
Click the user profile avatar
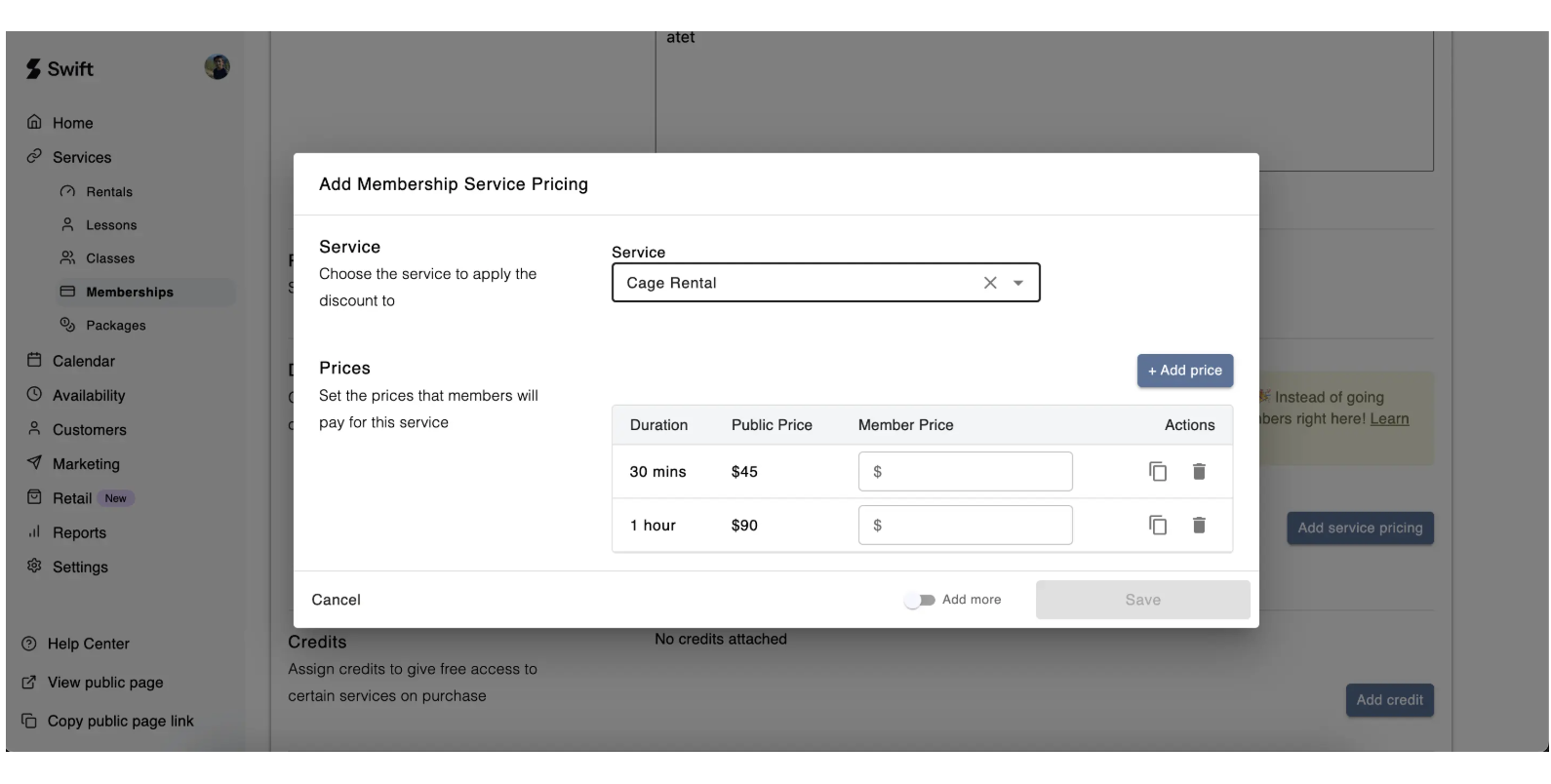click(x=217, y=67)
